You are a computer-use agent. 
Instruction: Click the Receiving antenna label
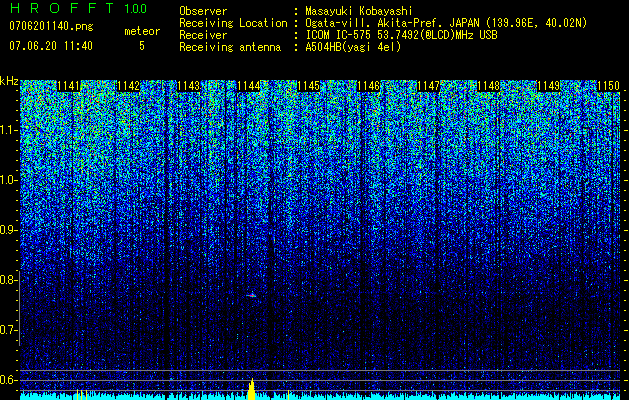click(230, 47)
